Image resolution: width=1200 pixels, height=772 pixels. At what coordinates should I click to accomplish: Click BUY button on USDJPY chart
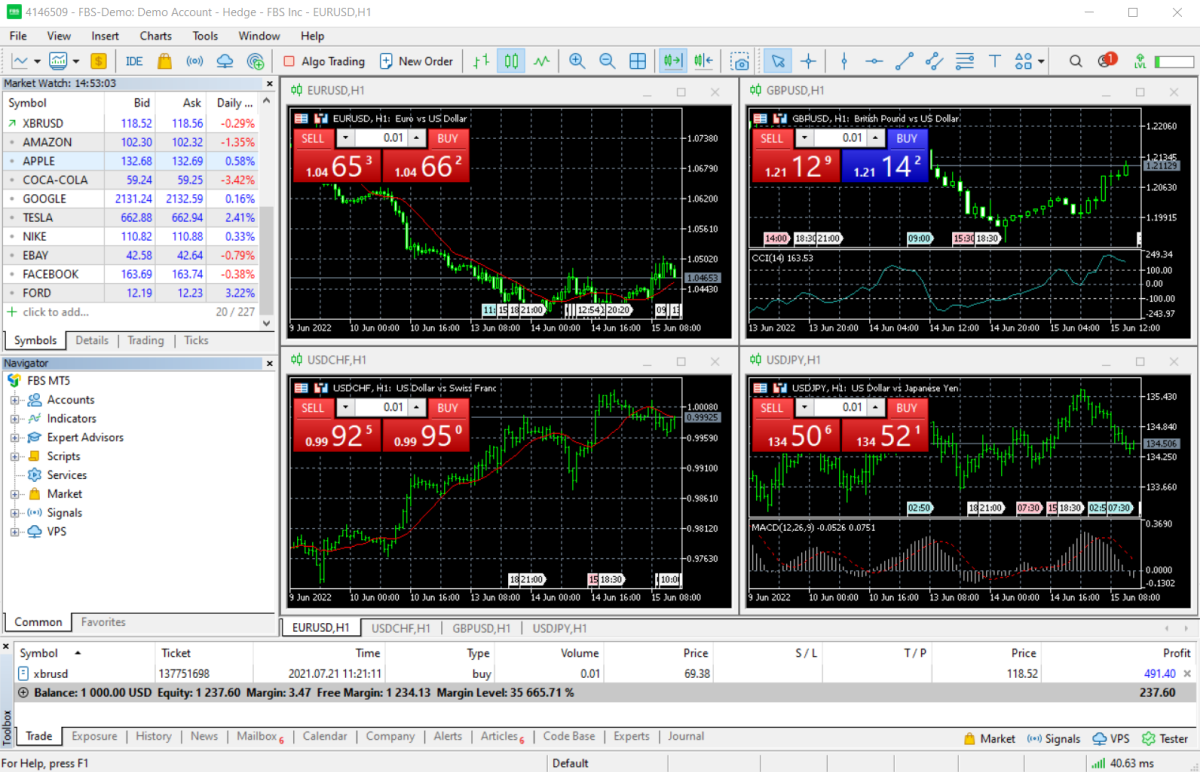point(907,408)
